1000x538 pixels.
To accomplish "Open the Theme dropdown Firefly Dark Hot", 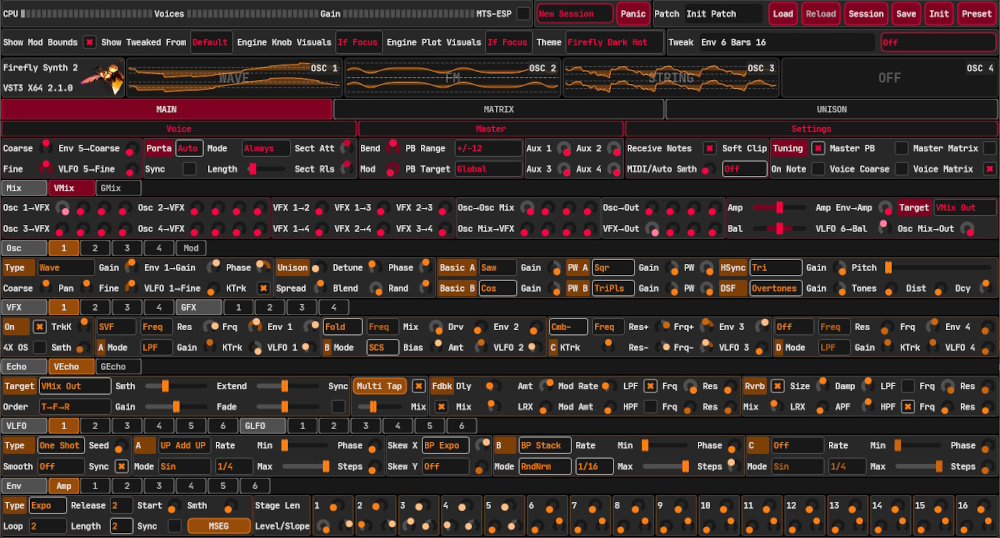I will click(614, 42).
